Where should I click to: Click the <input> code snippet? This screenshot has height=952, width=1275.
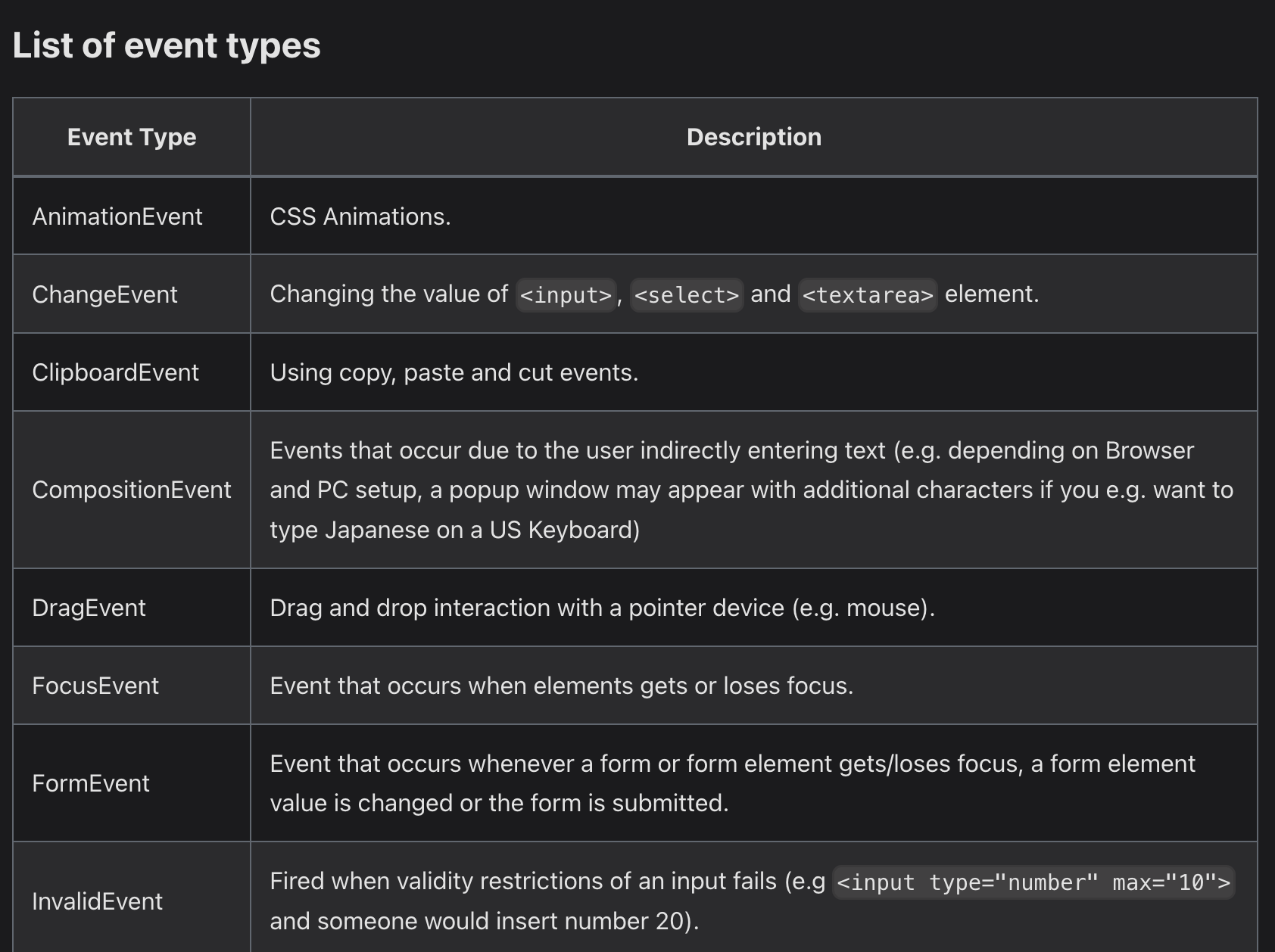coord(566,294)
